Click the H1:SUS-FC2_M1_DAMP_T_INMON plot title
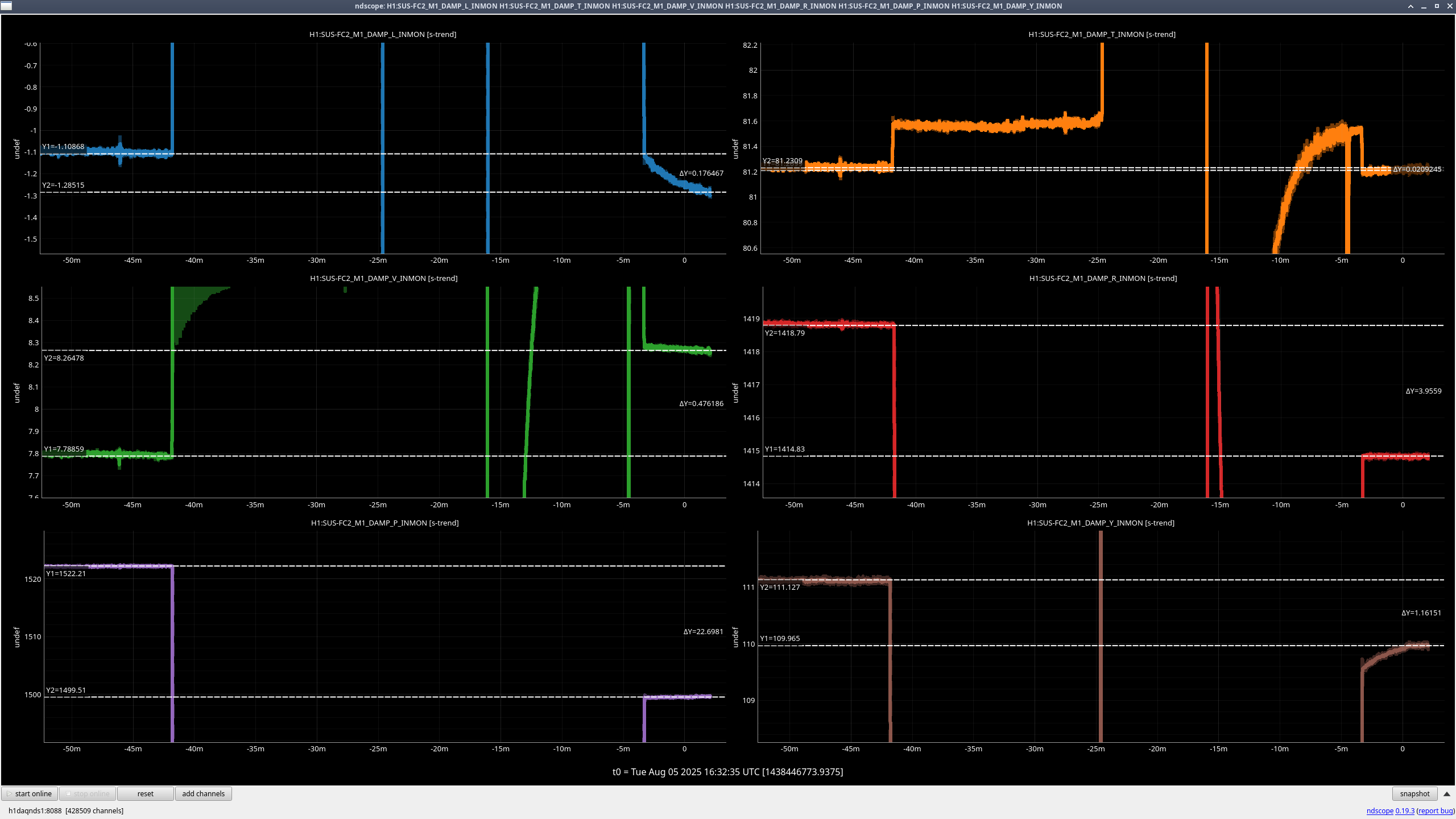Viewport: 1456px width, 819px height. 1102,34
